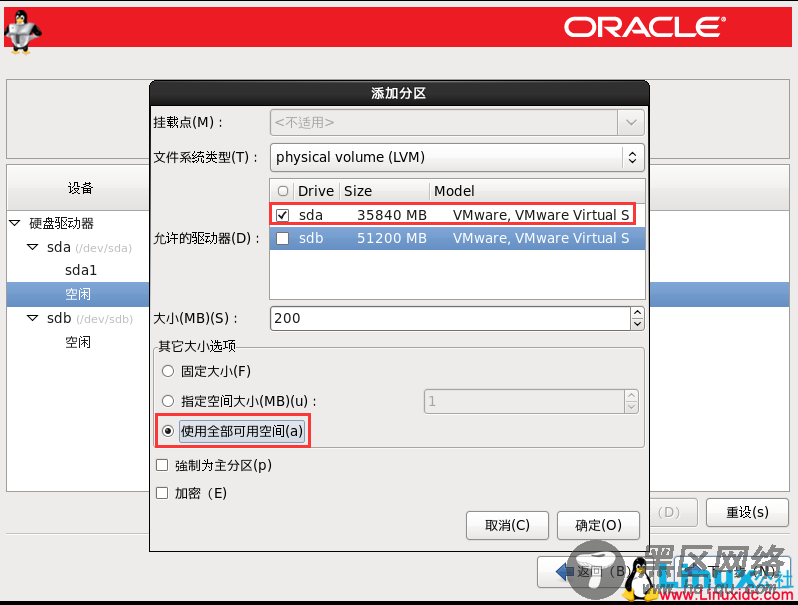Click the Model column header

click(537, 191)
